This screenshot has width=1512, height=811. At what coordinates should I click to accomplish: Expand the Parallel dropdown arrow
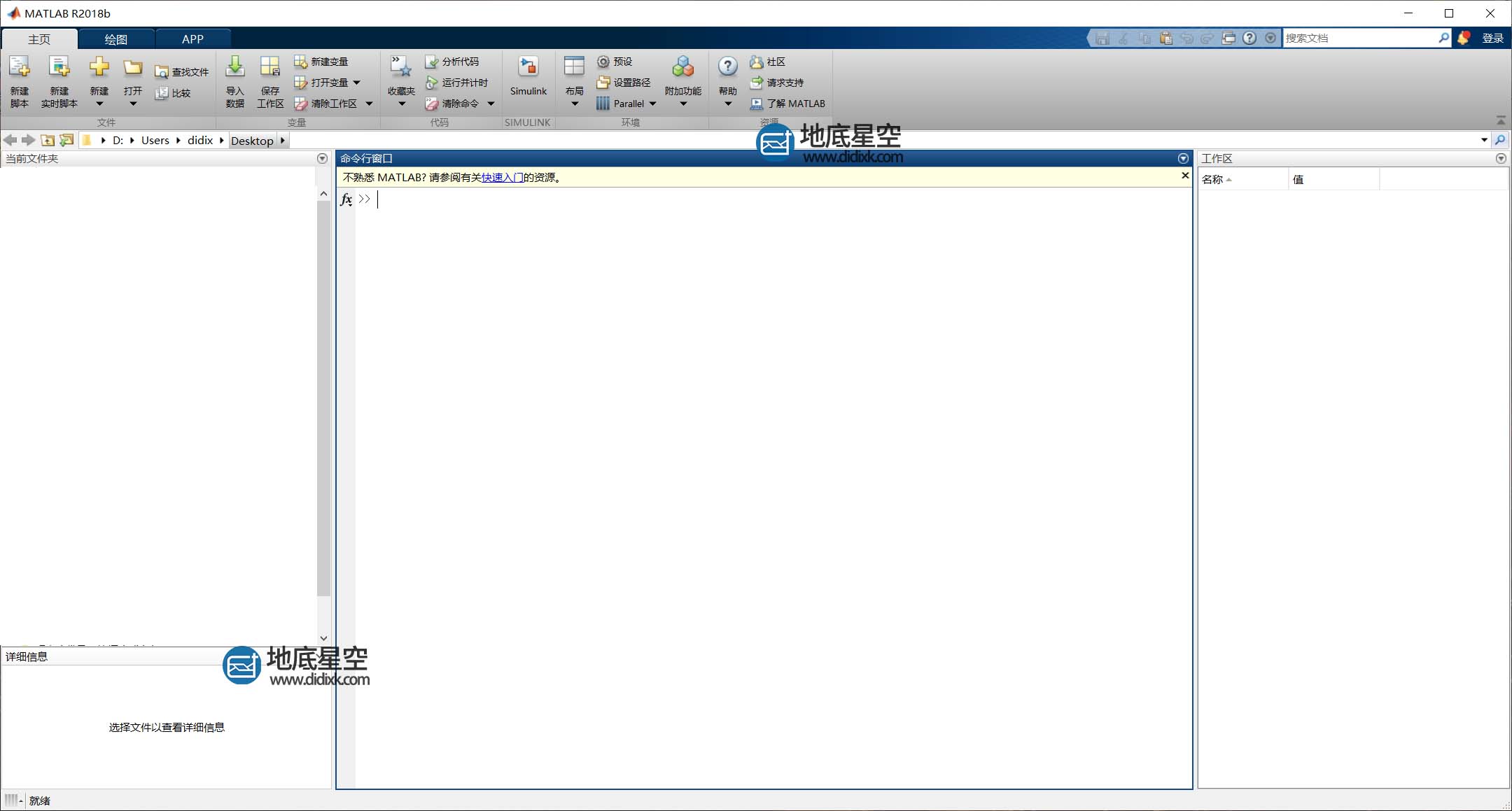pyautogui.click(x=652, y=104)
